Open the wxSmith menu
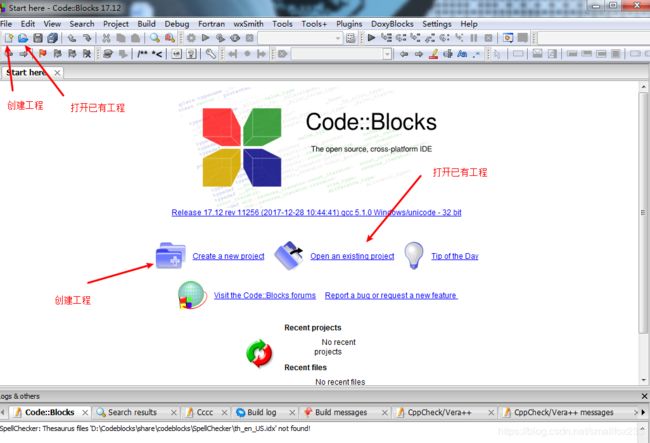 248,24
